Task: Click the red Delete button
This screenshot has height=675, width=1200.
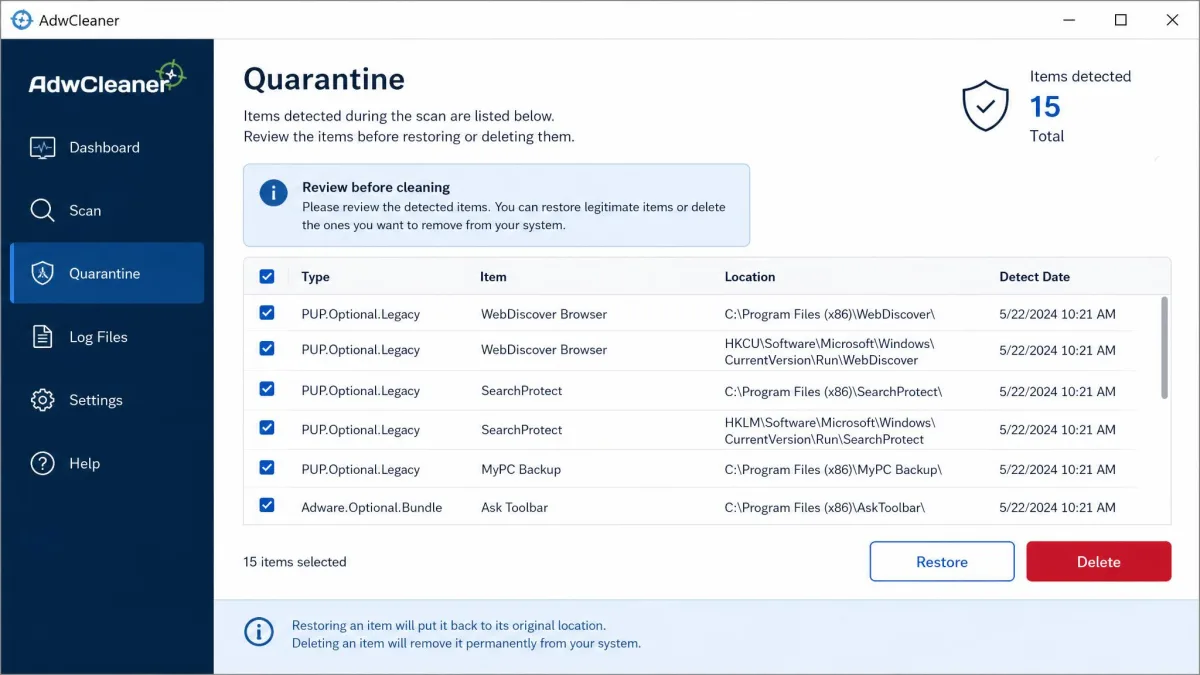Action: coord(1098,562)
